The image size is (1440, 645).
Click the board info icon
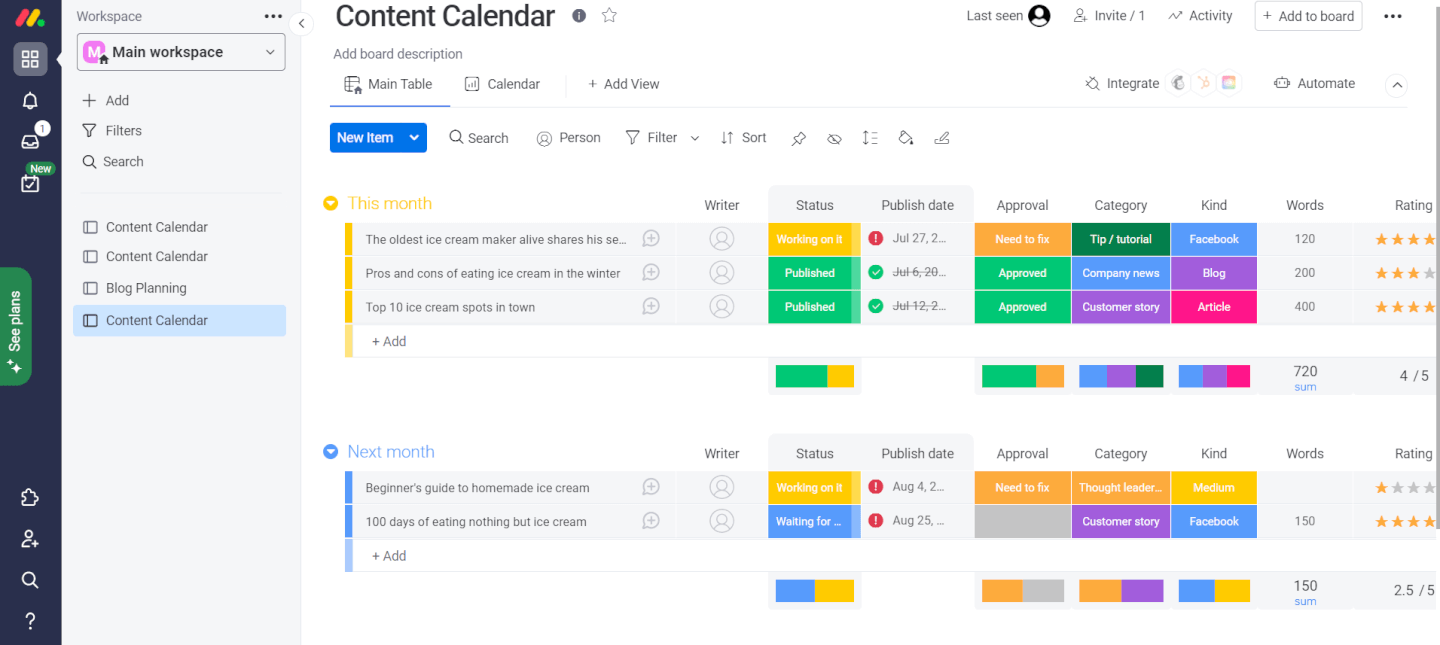[579, 15]
